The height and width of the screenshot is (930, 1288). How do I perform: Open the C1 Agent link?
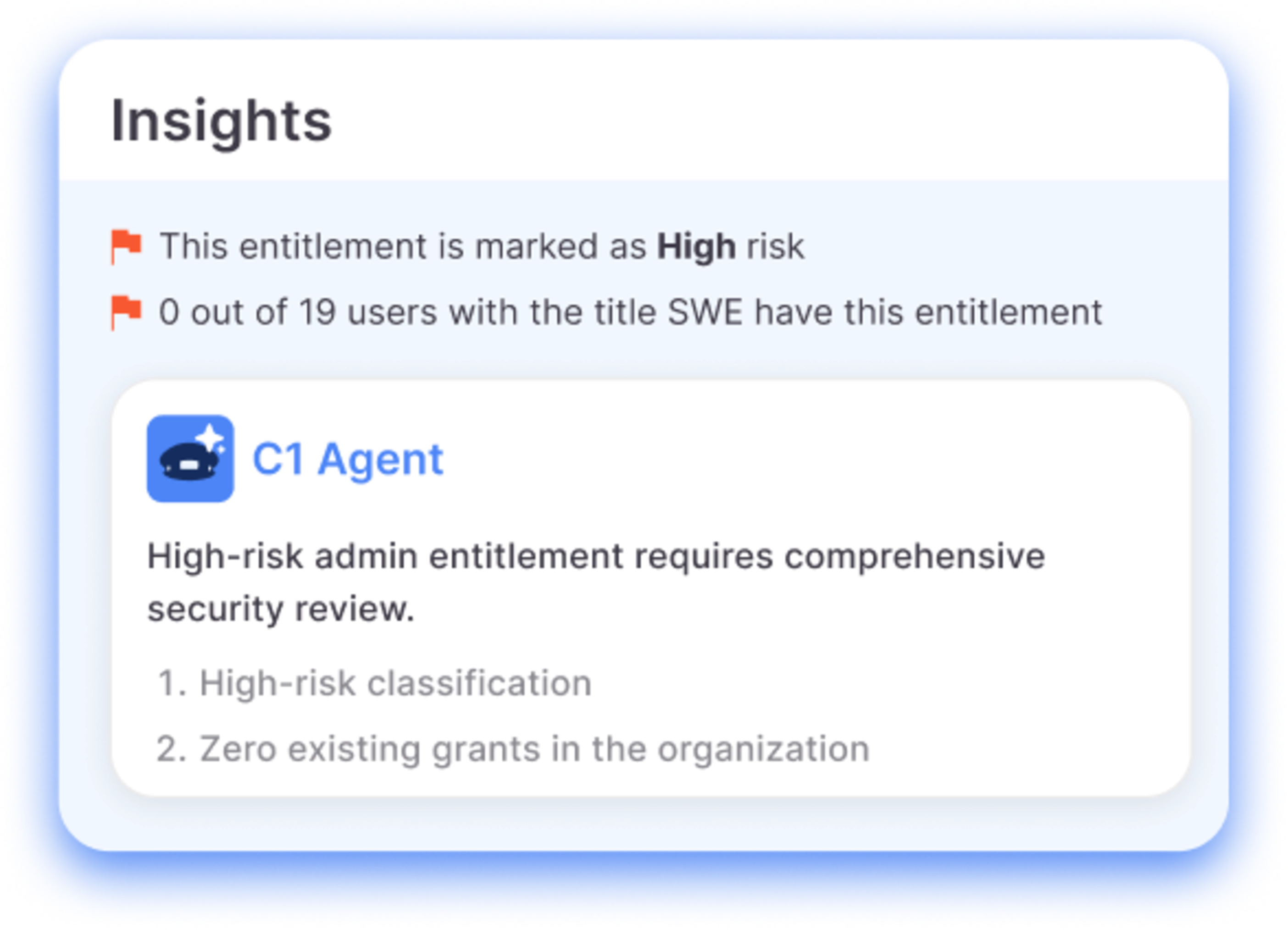point(347,459)
